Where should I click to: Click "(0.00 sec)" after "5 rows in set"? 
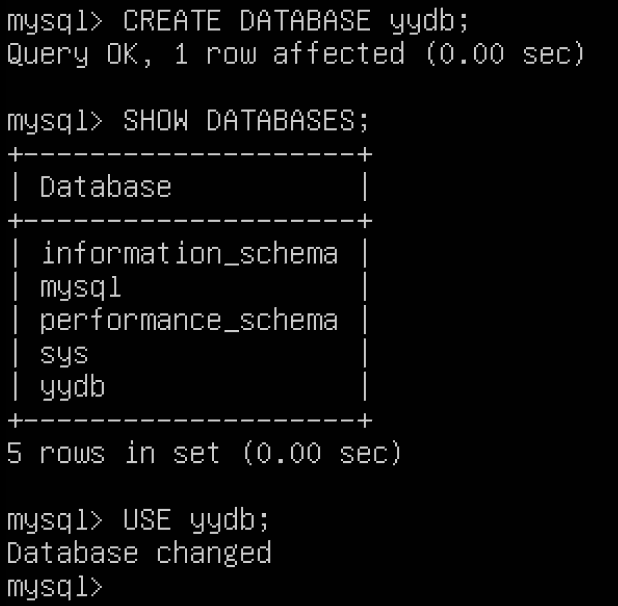pos(322,453)
